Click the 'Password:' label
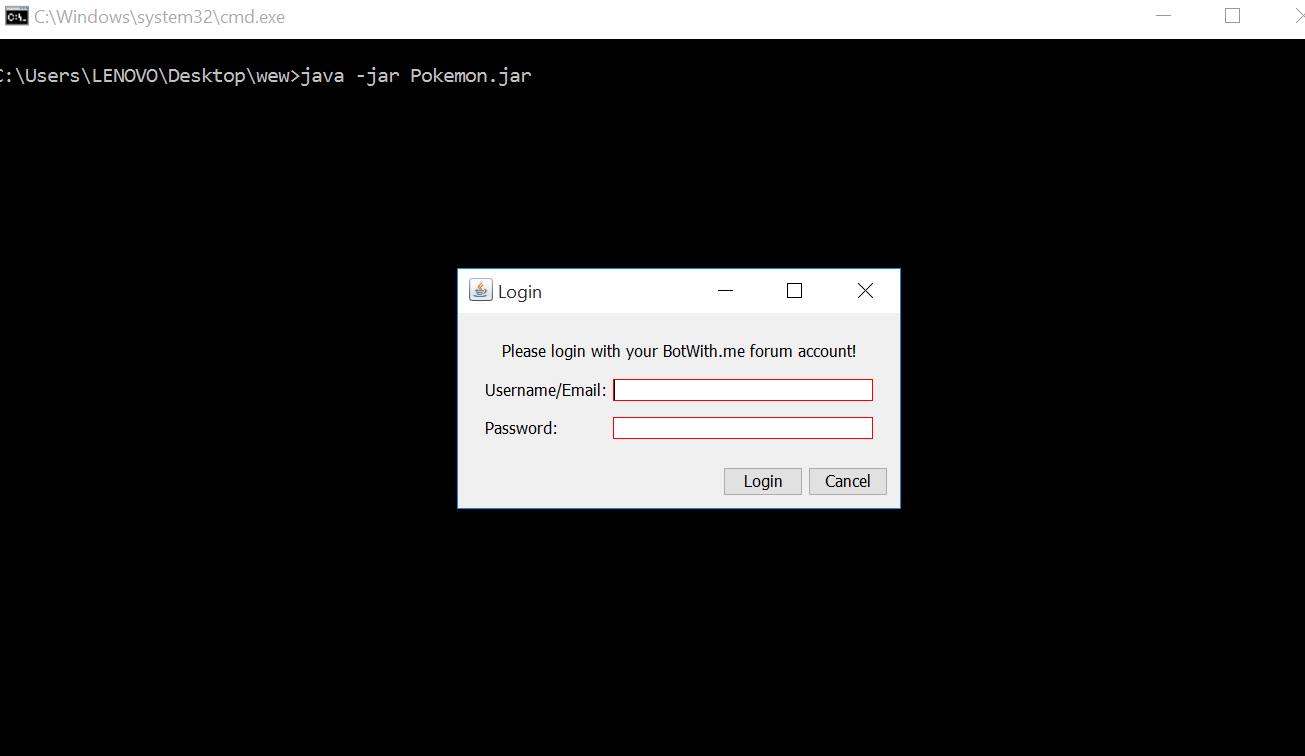1305x756 pixels. click(521, 428)
